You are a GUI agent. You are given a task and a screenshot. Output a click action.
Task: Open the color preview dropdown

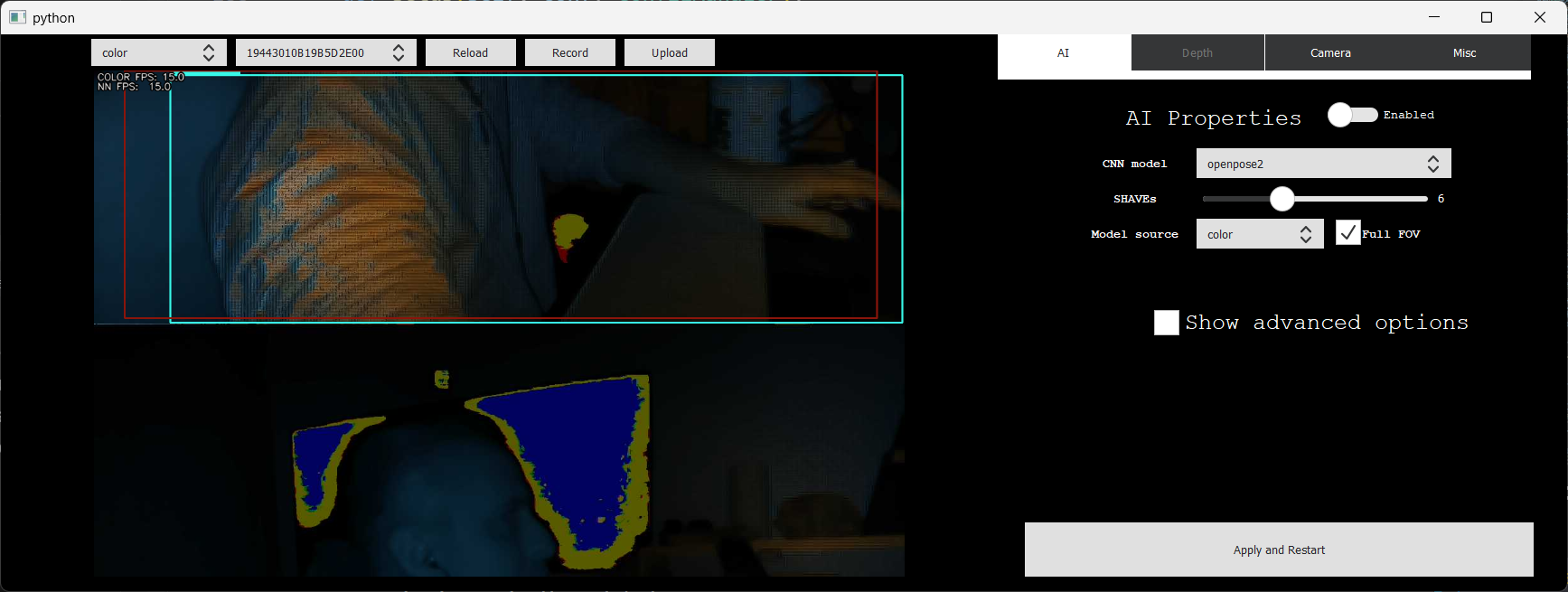point(158,52)
